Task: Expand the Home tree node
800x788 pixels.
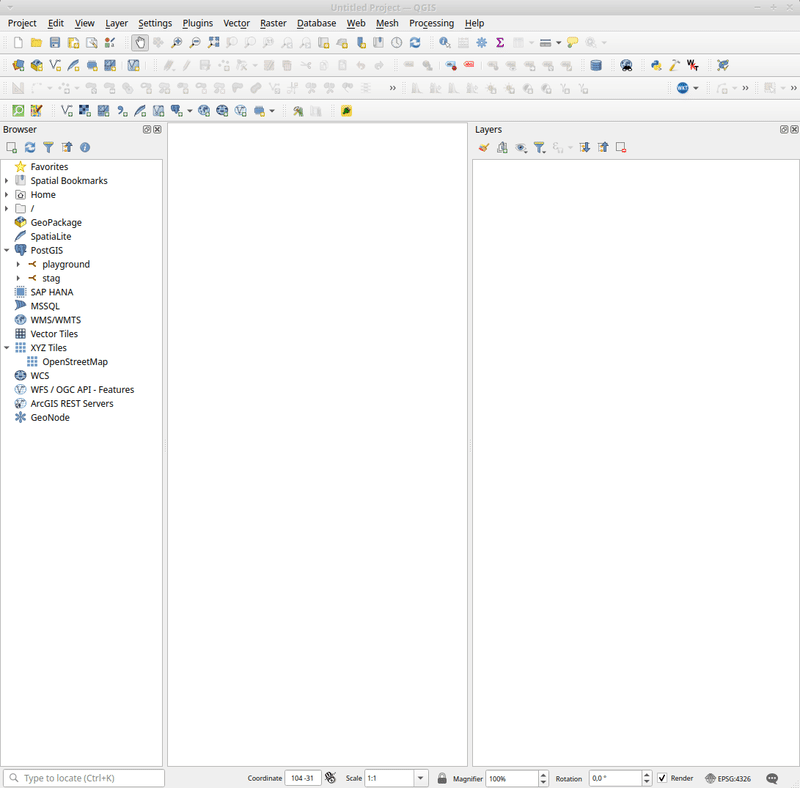Action: pyautogui.click(x=7, y=194)
